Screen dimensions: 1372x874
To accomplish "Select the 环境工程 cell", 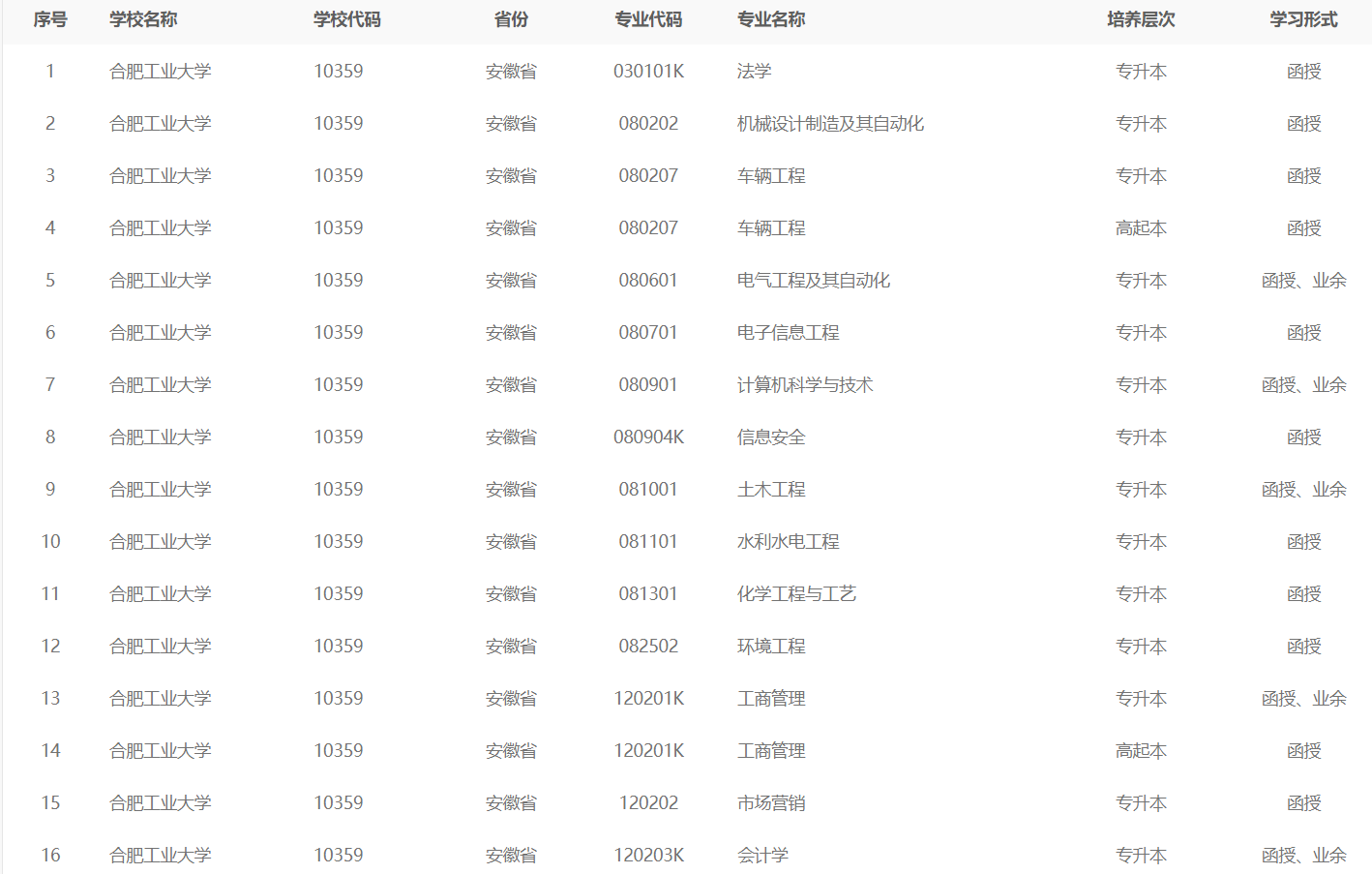I will pyautogui.click(x=771, y=647).
